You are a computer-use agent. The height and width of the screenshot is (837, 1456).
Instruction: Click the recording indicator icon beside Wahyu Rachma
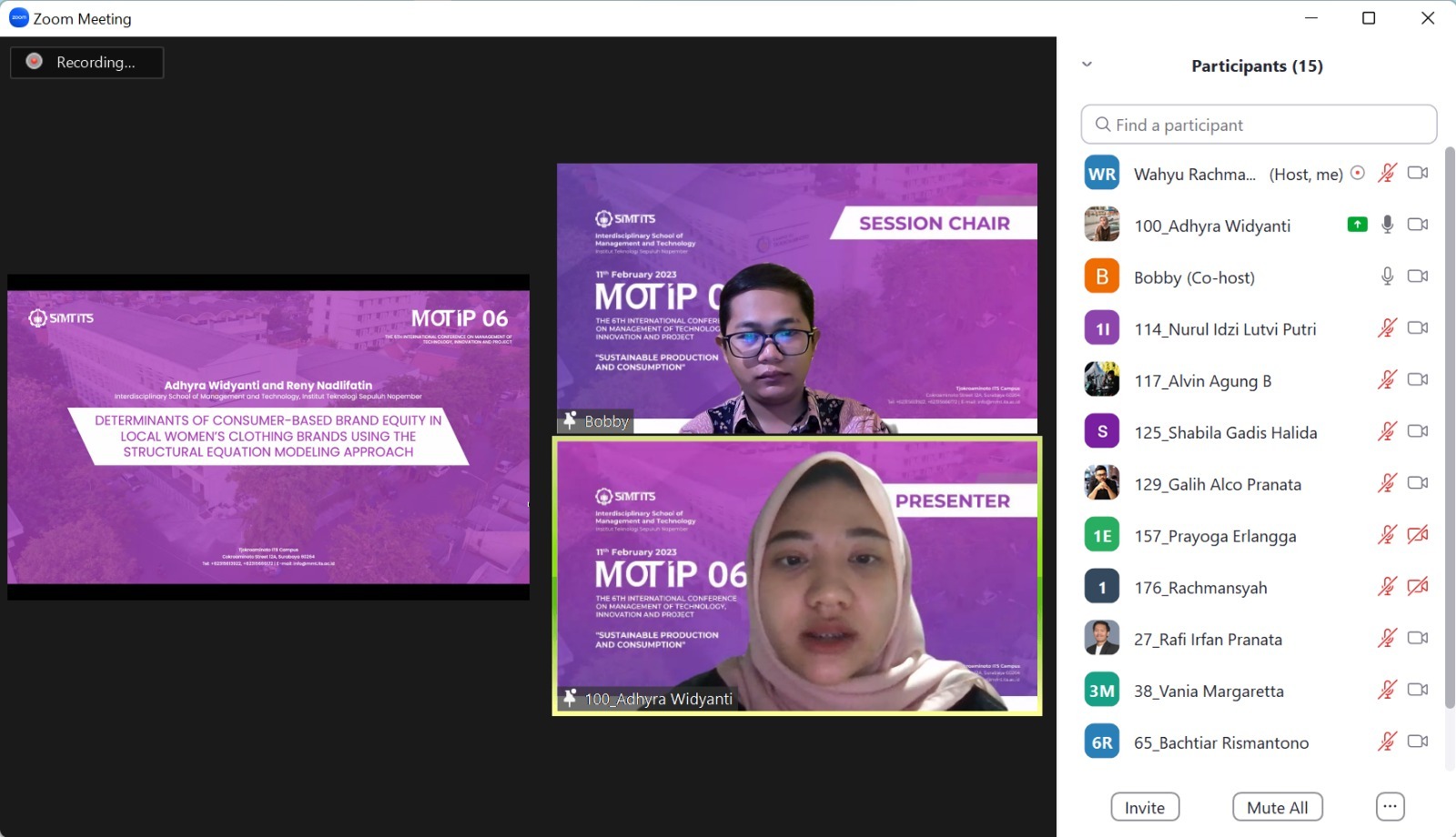(1358, 173)
